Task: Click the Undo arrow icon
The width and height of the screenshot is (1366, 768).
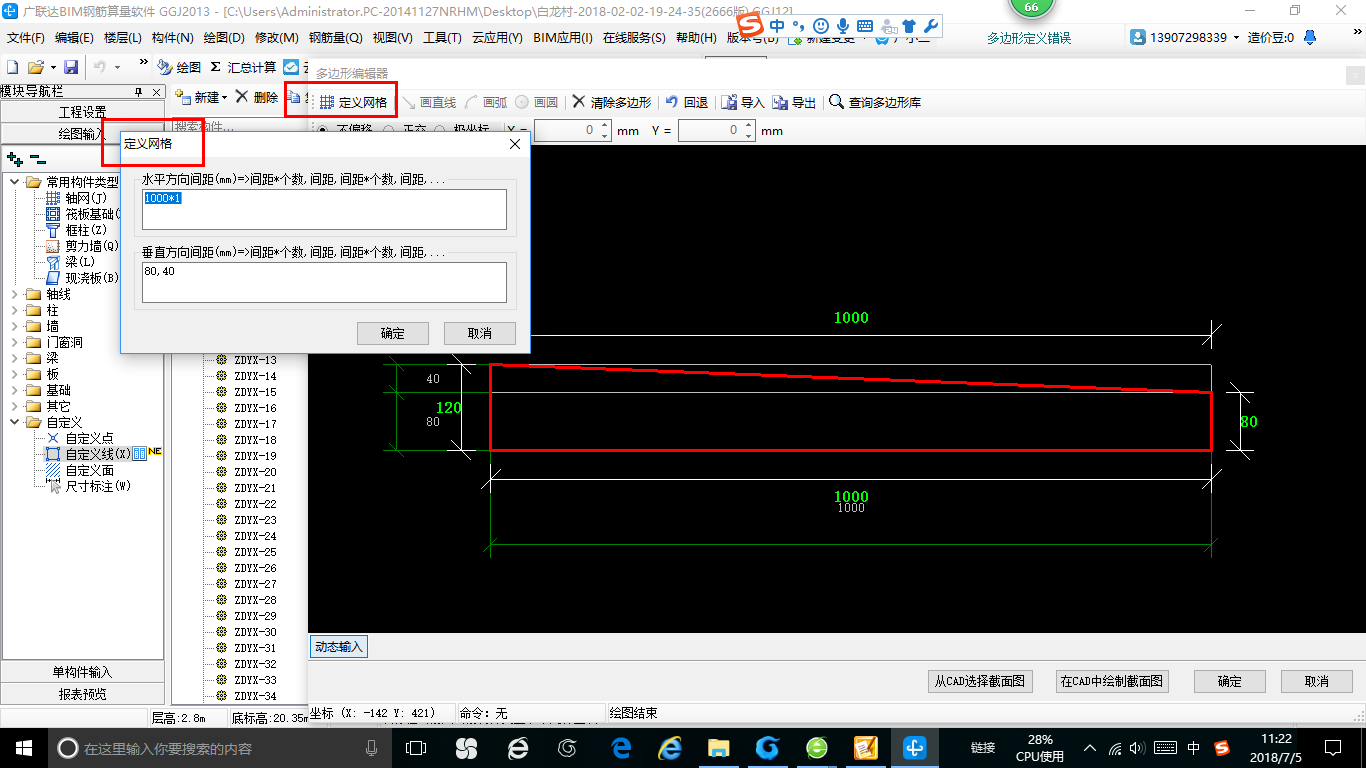Action: pos(100,67)
